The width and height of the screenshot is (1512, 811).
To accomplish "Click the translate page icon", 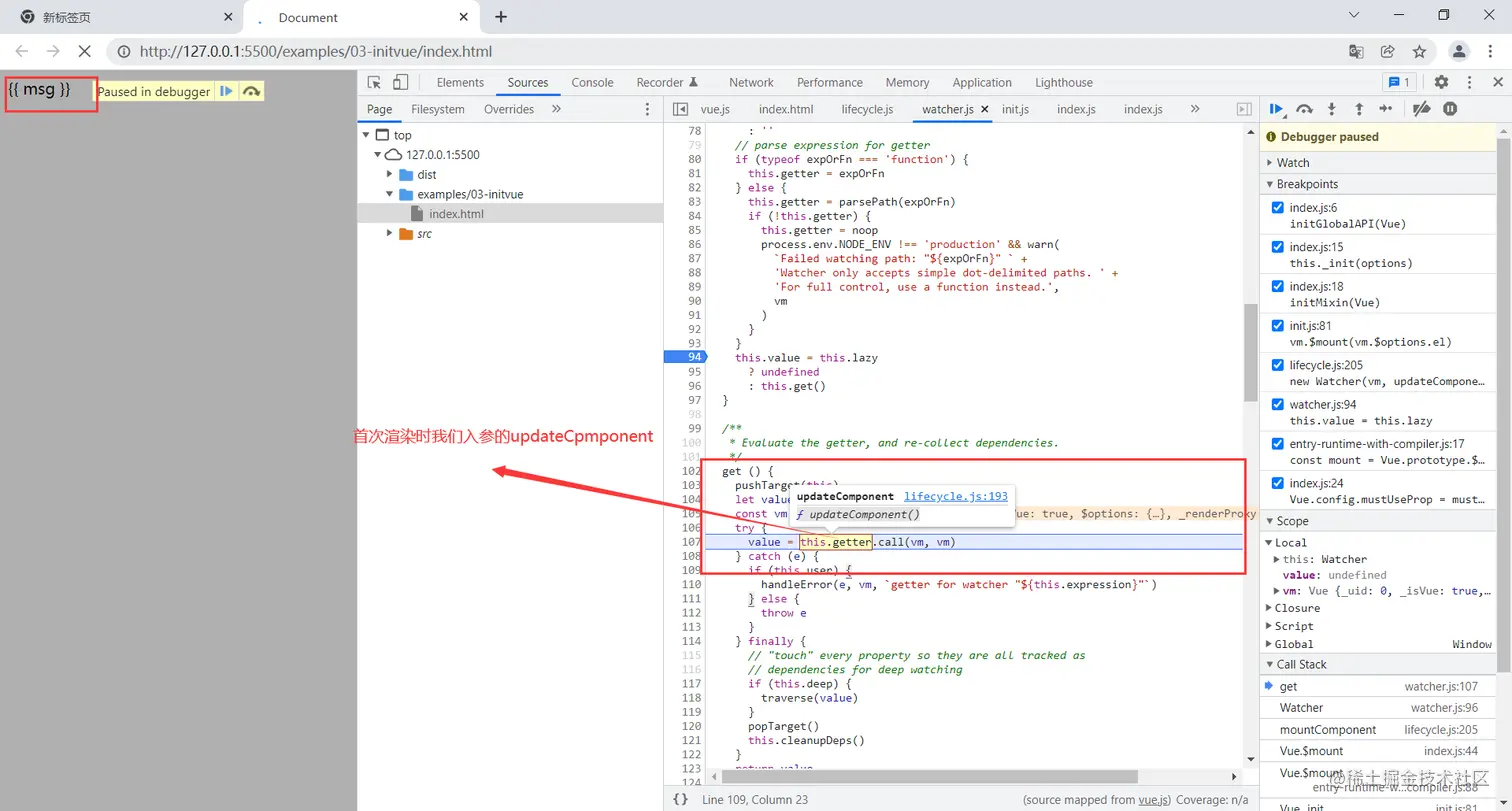I will [1356, 51].
